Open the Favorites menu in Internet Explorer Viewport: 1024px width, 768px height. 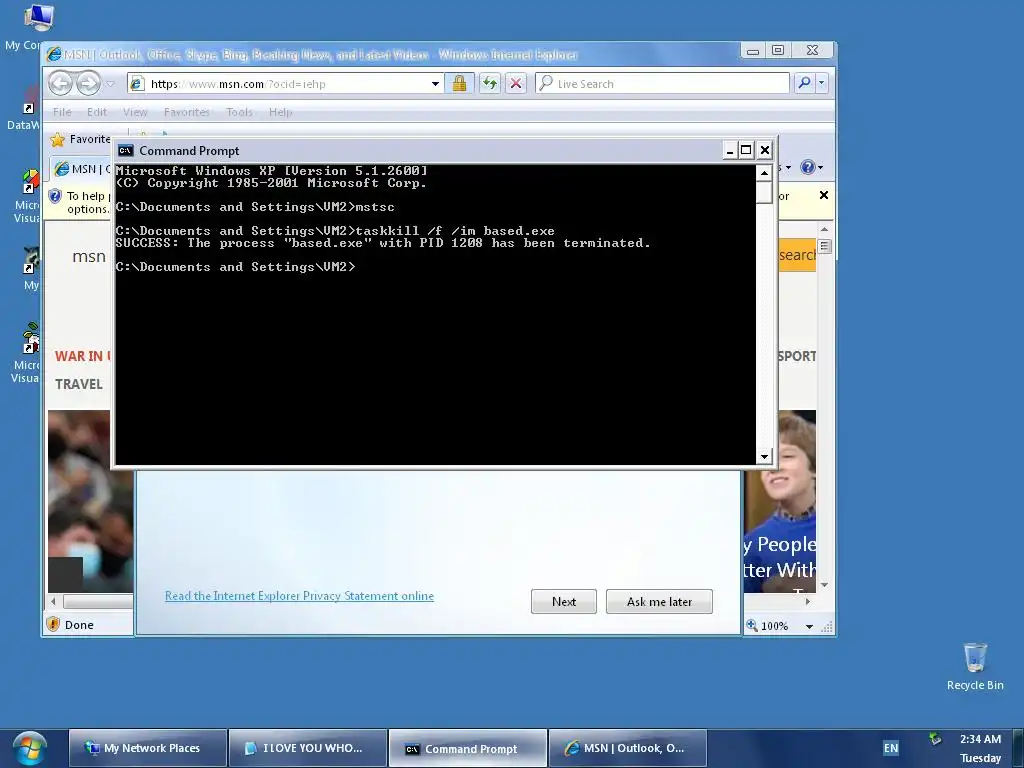click(187, 112)
